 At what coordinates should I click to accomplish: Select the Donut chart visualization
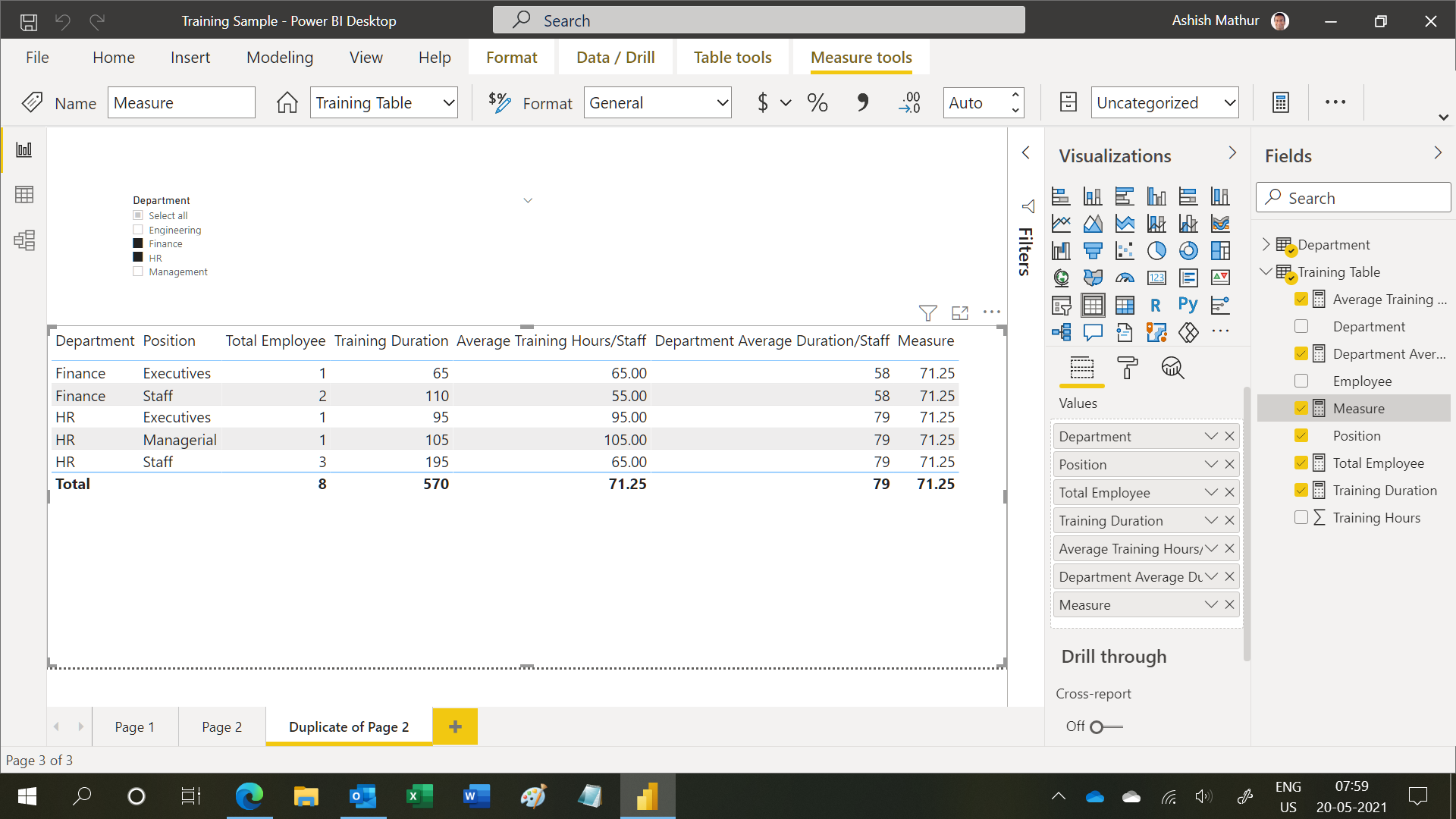pyautogui.click(x=1188, y=251)
